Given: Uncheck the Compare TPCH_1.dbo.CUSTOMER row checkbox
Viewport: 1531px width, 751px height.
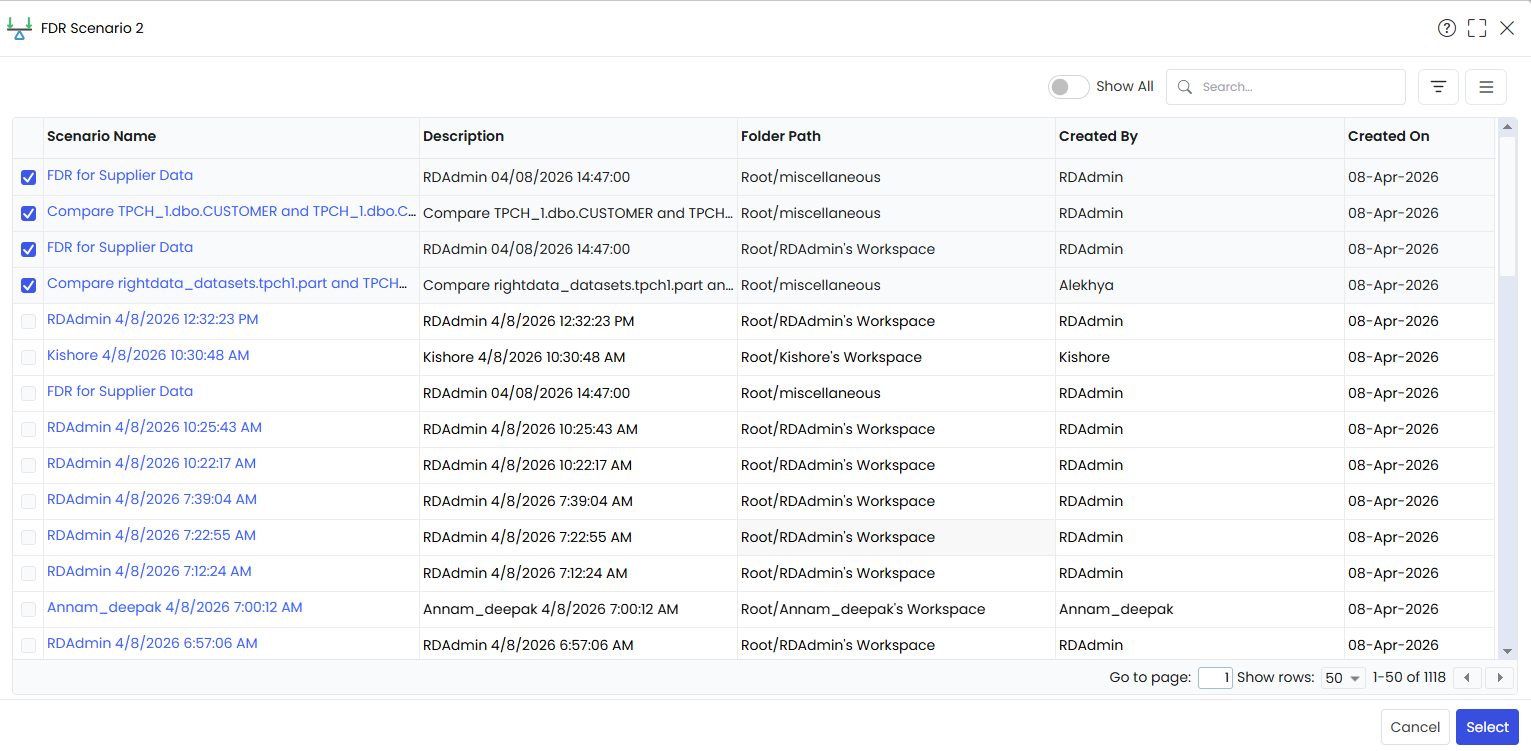Looking at the screenshot, I should 28,213.
